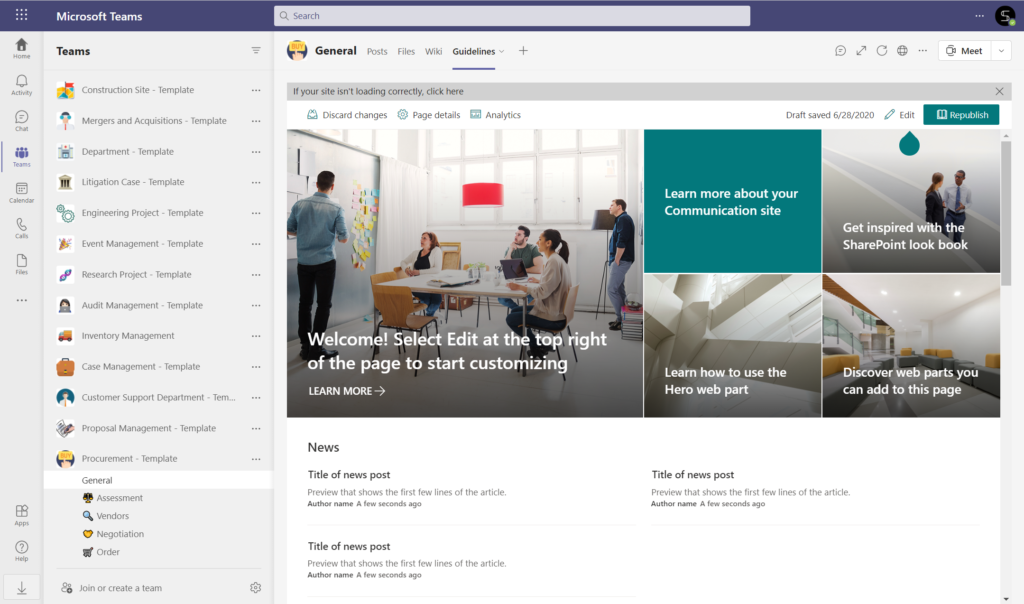Open the Chat section

tap(22, 121)
